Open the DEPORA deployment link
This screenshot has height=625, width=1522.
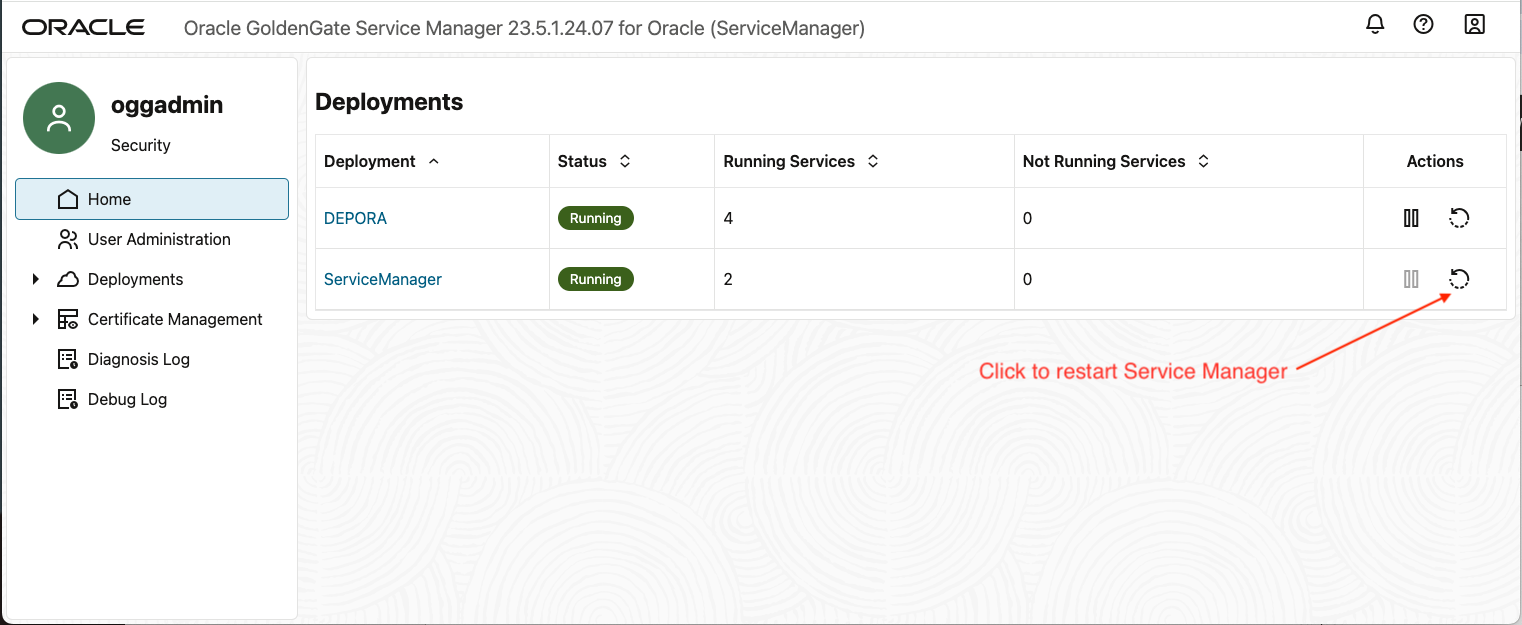click(355, 217)
